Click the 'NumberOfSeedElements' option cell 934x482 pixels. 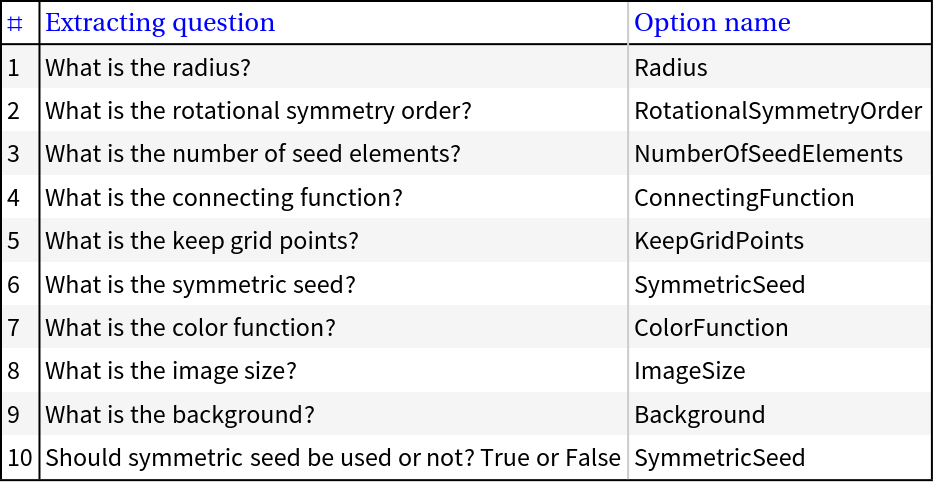pyautogui.click(x=768, y=155)
